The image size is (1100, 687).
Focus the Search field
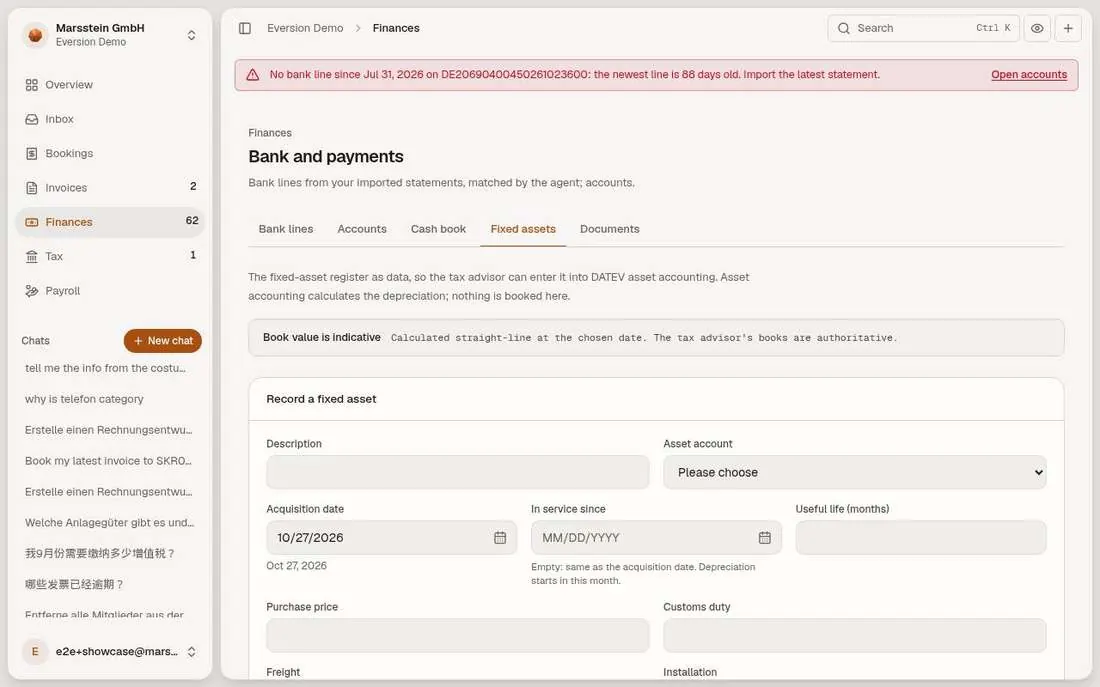tap(923, 28)
